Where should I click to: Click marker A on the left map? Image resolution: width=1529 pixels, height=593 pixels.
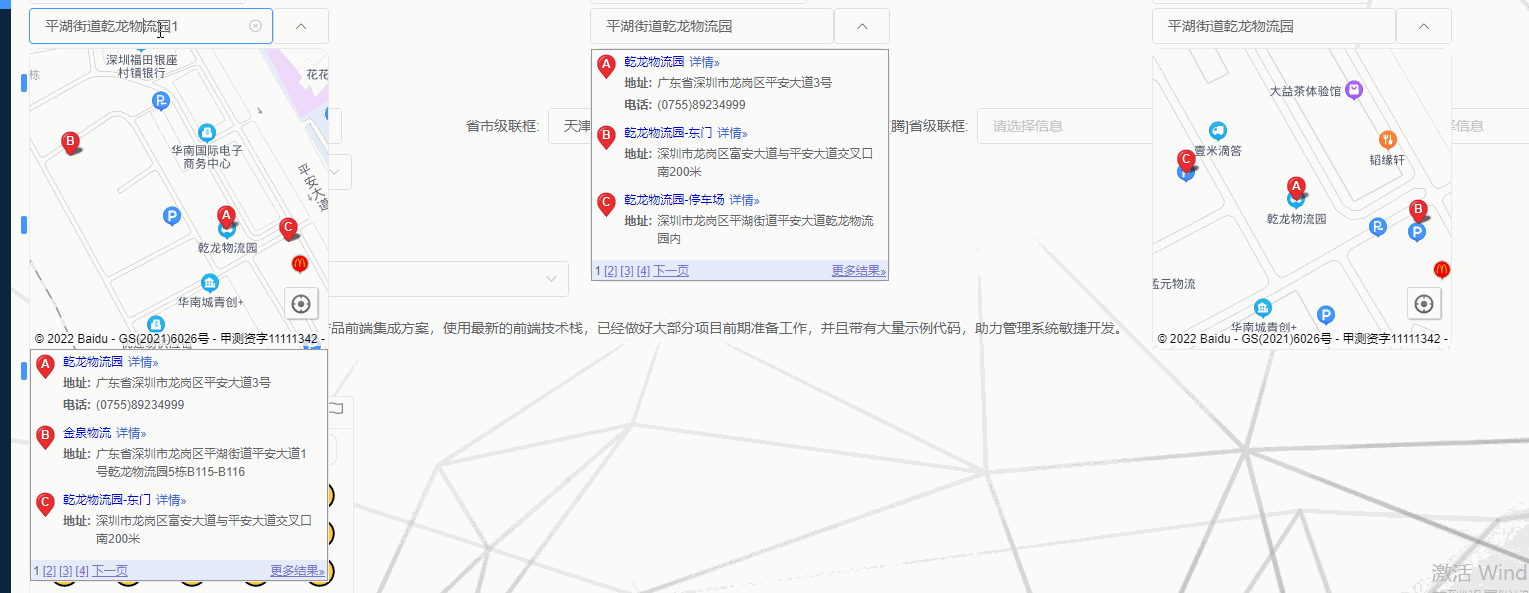pos(226,216)
